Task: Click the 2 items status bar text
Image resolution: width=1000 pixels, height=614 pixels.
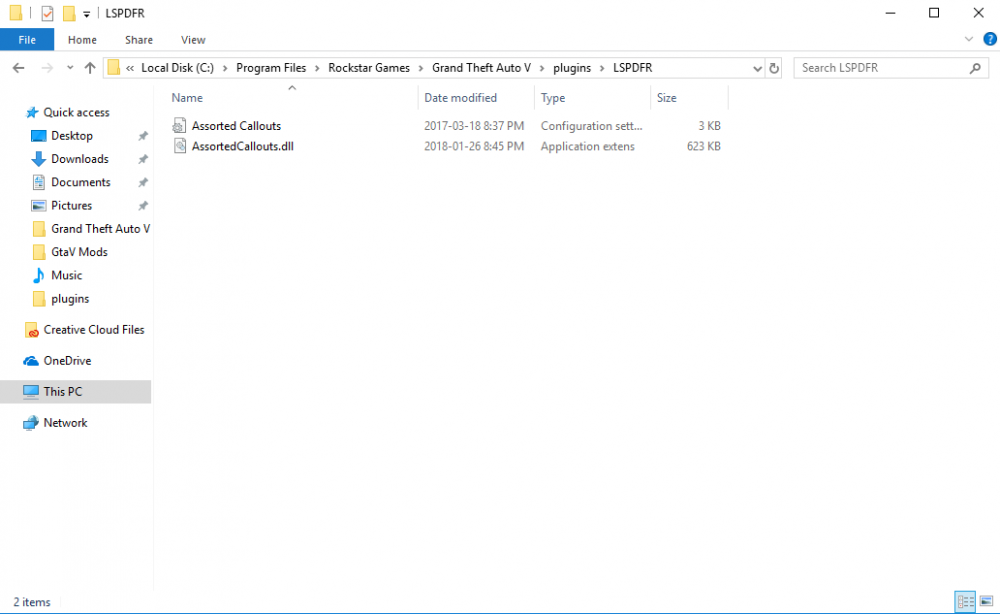Action: click(x=32, y=602)
